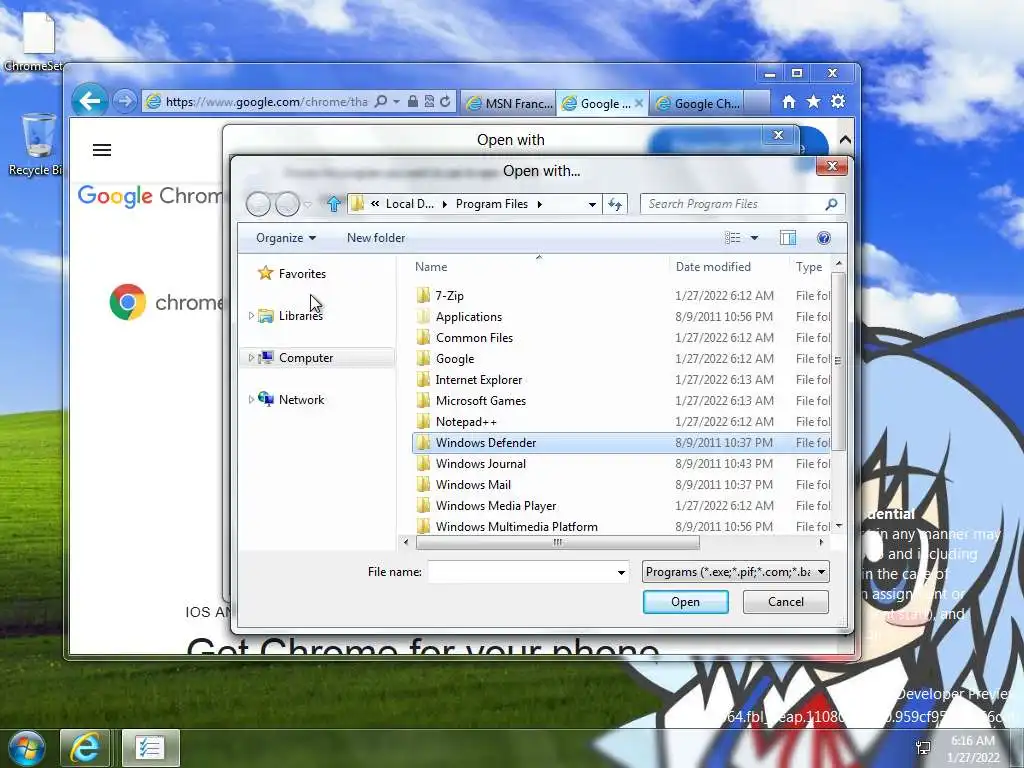1024x768 pixels.
Task: Switch to the Google Ch... tab
Action: coord(698,103)
